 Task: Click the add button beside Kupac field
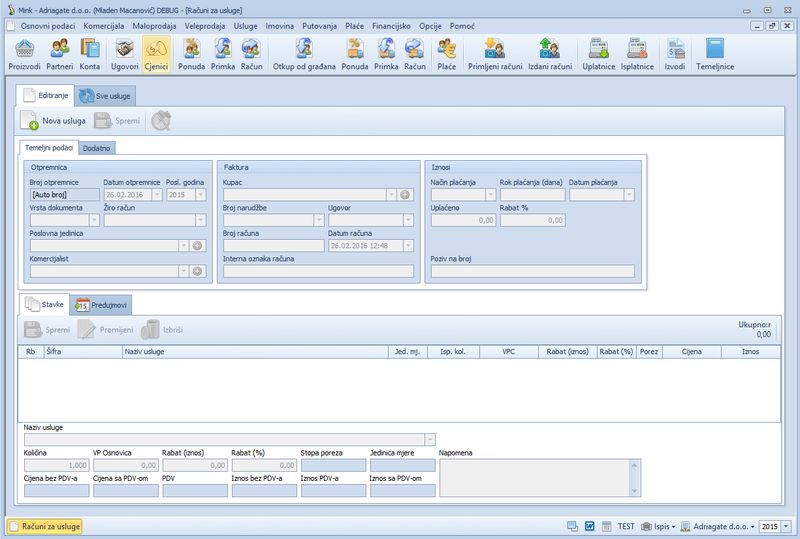tap(405, 194)
